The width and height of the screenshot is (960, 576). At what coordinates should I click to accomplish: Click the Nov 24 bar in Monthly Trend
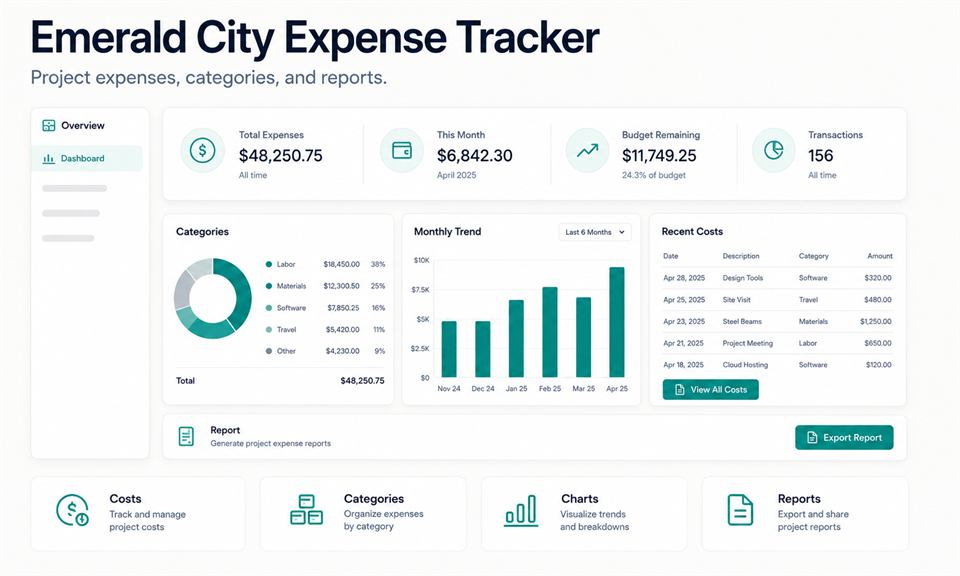click(449, 349)
